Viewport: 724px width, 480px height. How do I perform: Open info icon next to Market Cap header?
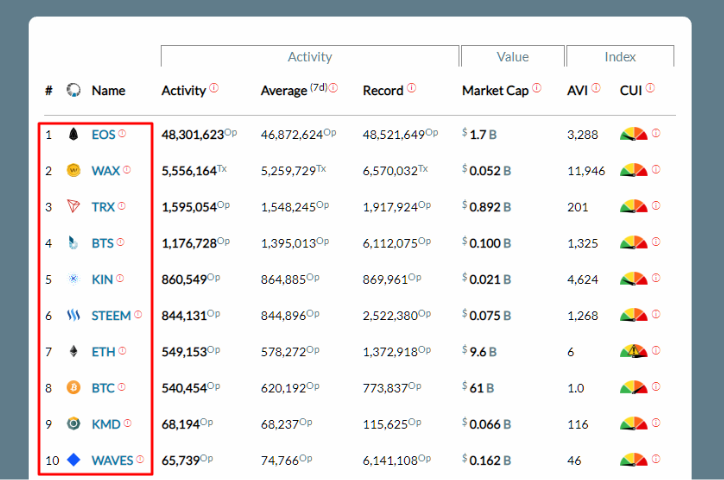(x=537, y=87)
